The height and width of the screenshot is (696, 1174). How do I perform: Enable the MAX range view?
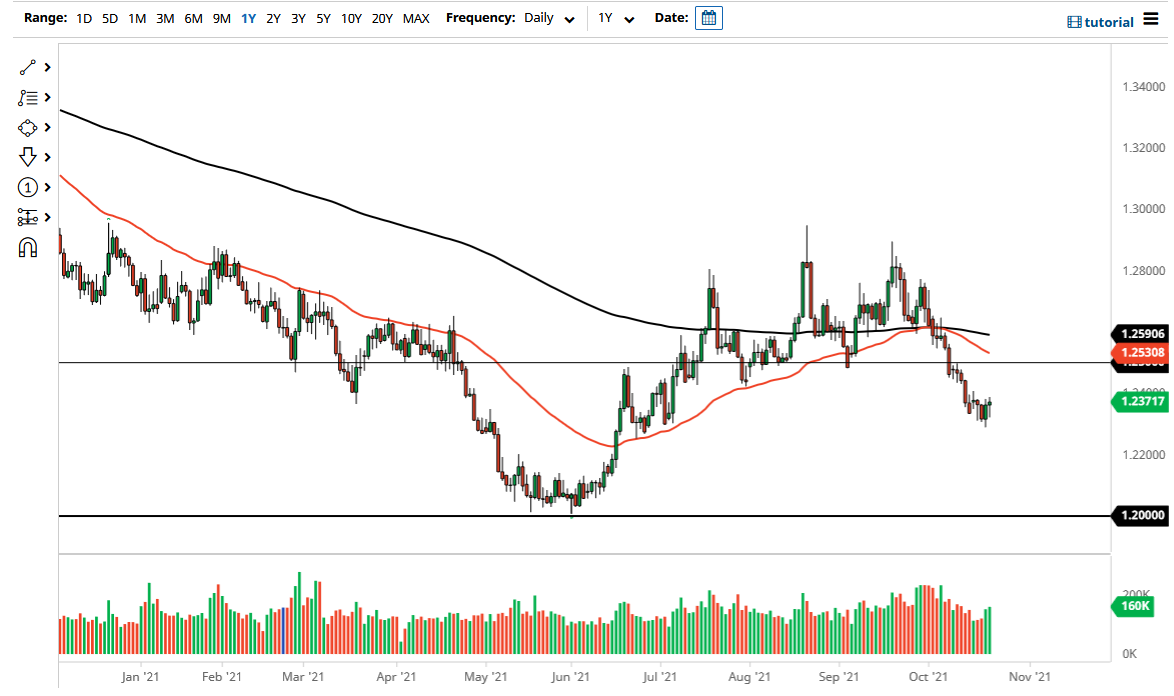coord(416,18)
